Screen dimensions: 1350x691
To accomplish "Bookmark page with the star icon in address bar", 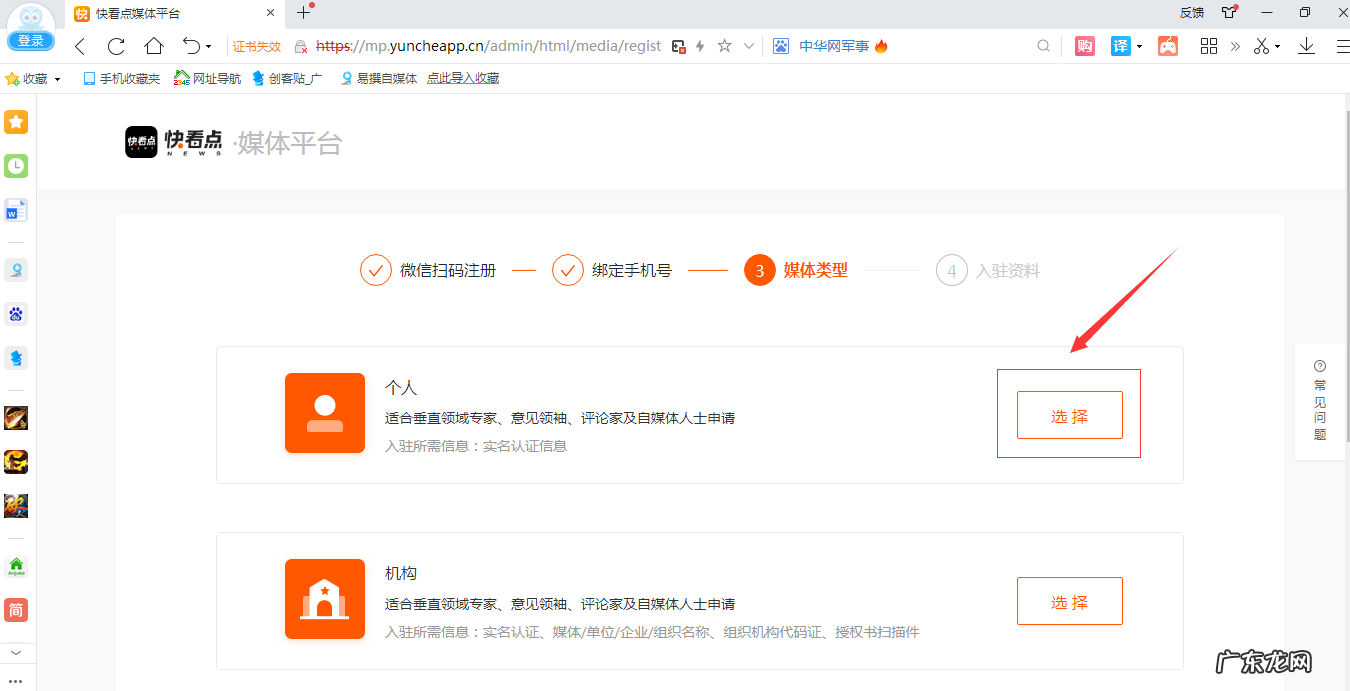I will pyautogui.click(x=725, y=46).
